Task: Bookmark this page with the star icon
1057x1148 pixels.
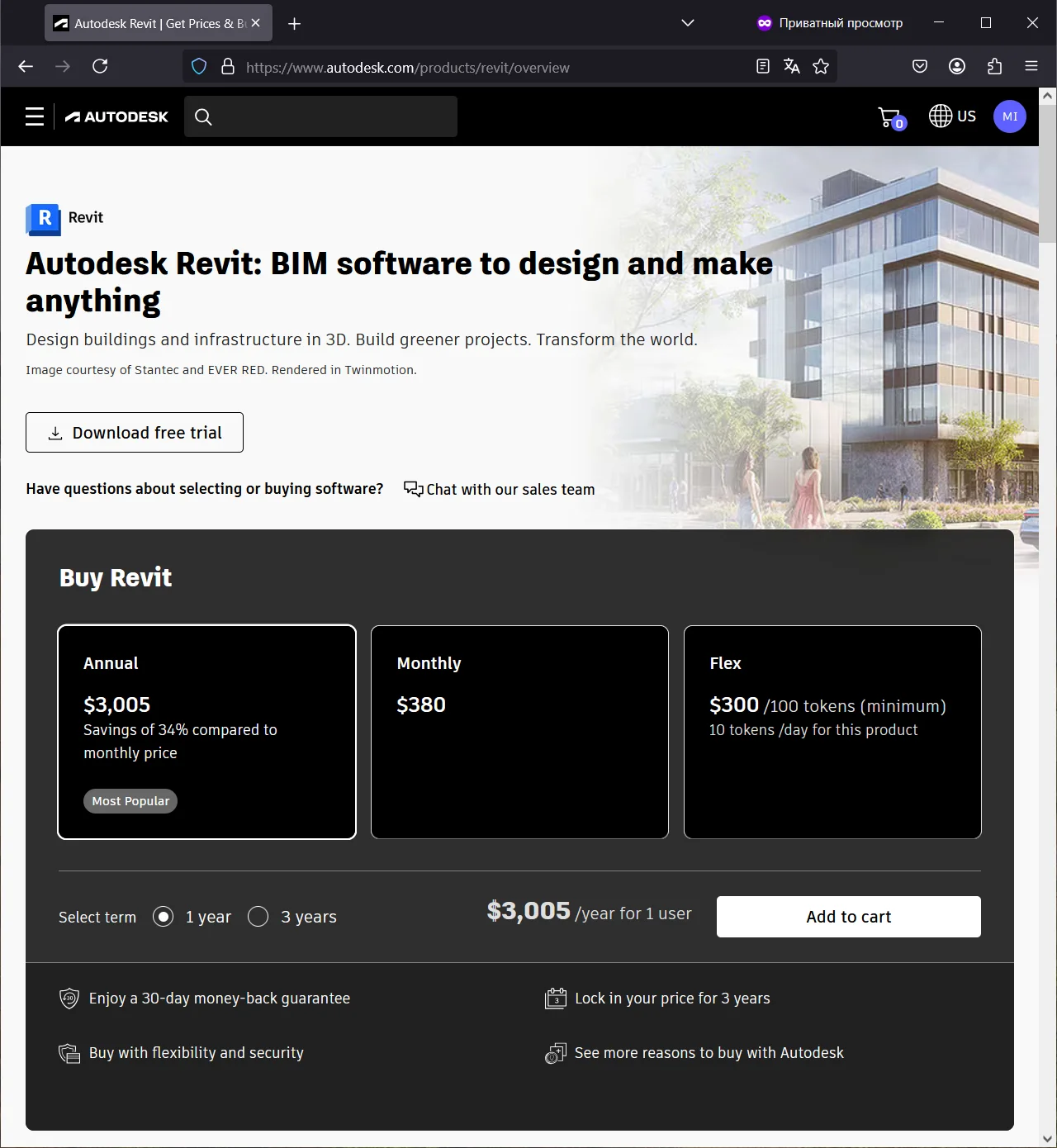Action: (820, 67)
